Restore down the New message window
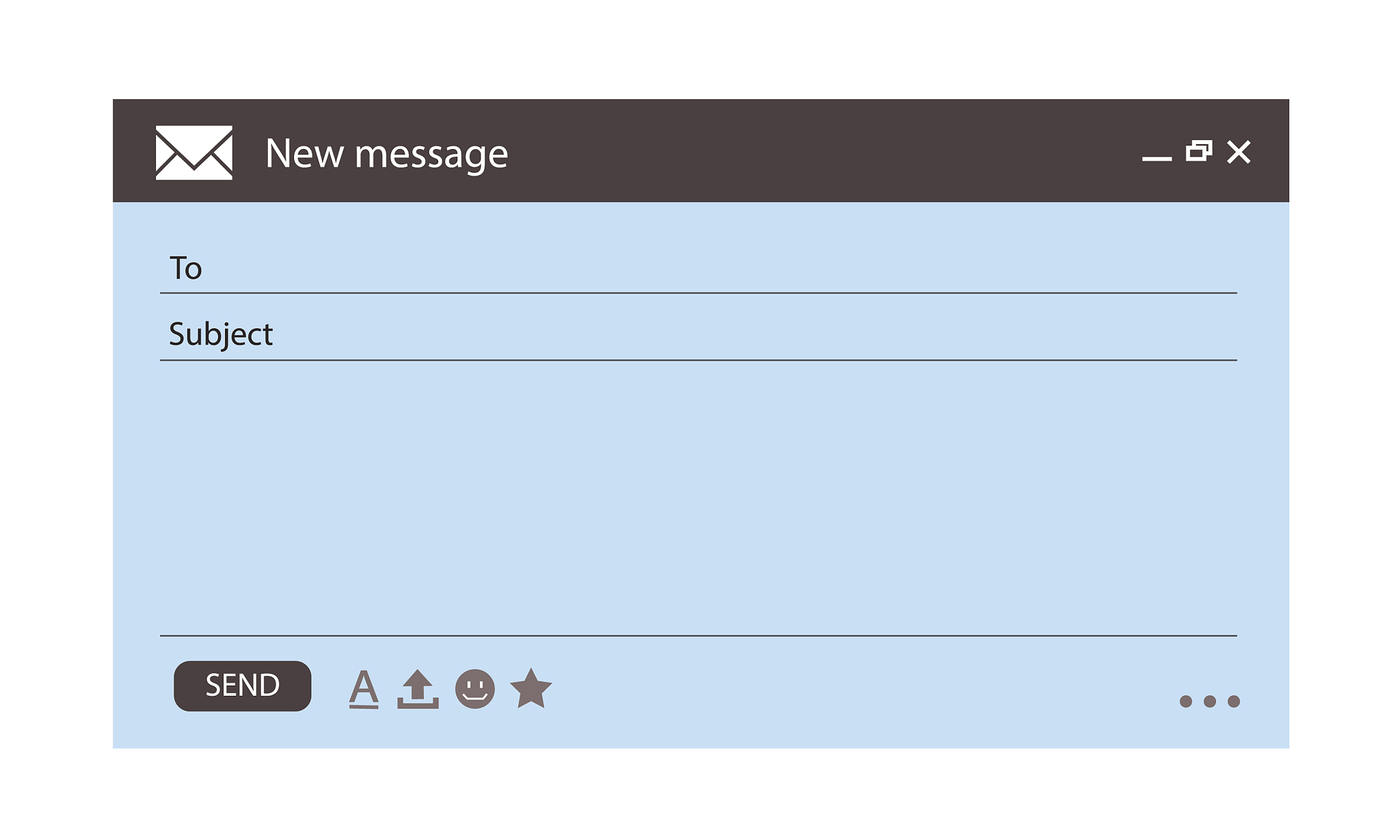1400x840 pixels. (1199, 151)
